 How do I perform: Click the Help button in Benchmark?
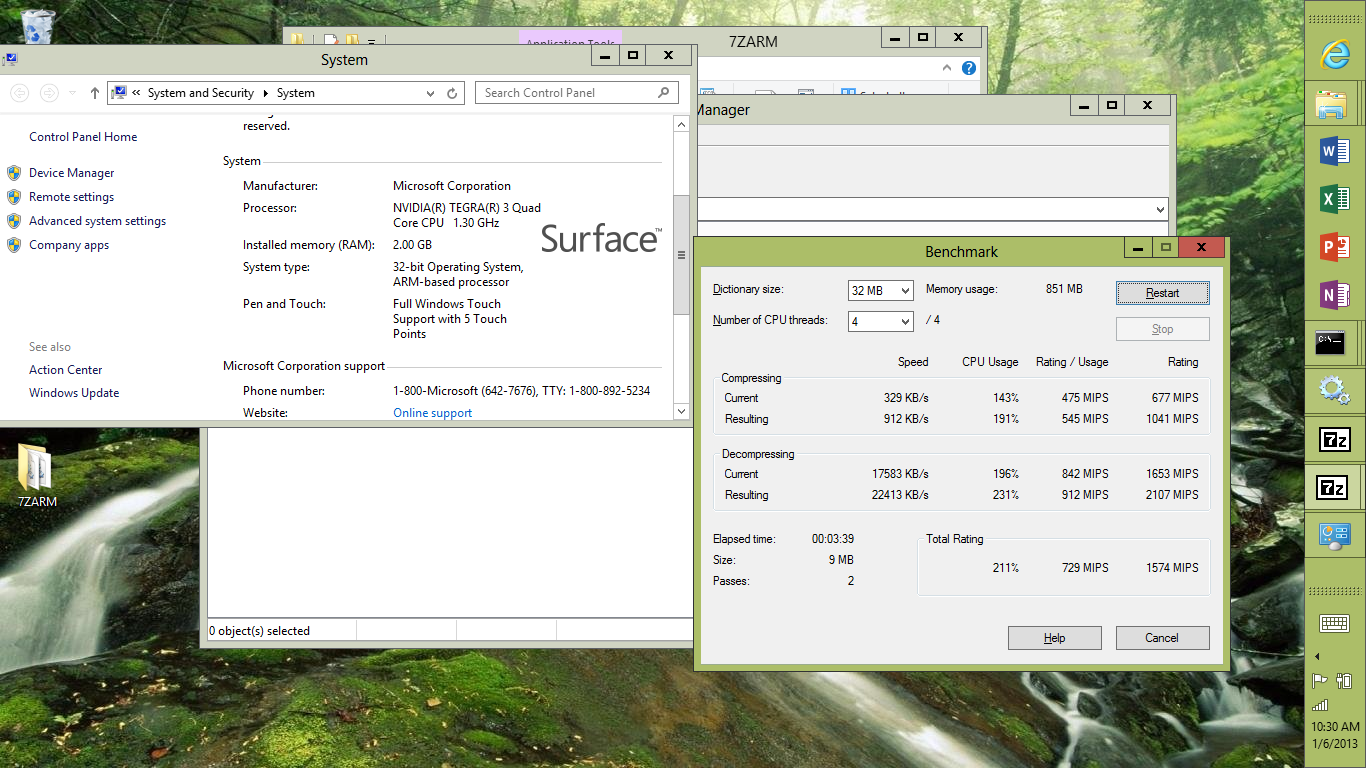[1055, 638]
